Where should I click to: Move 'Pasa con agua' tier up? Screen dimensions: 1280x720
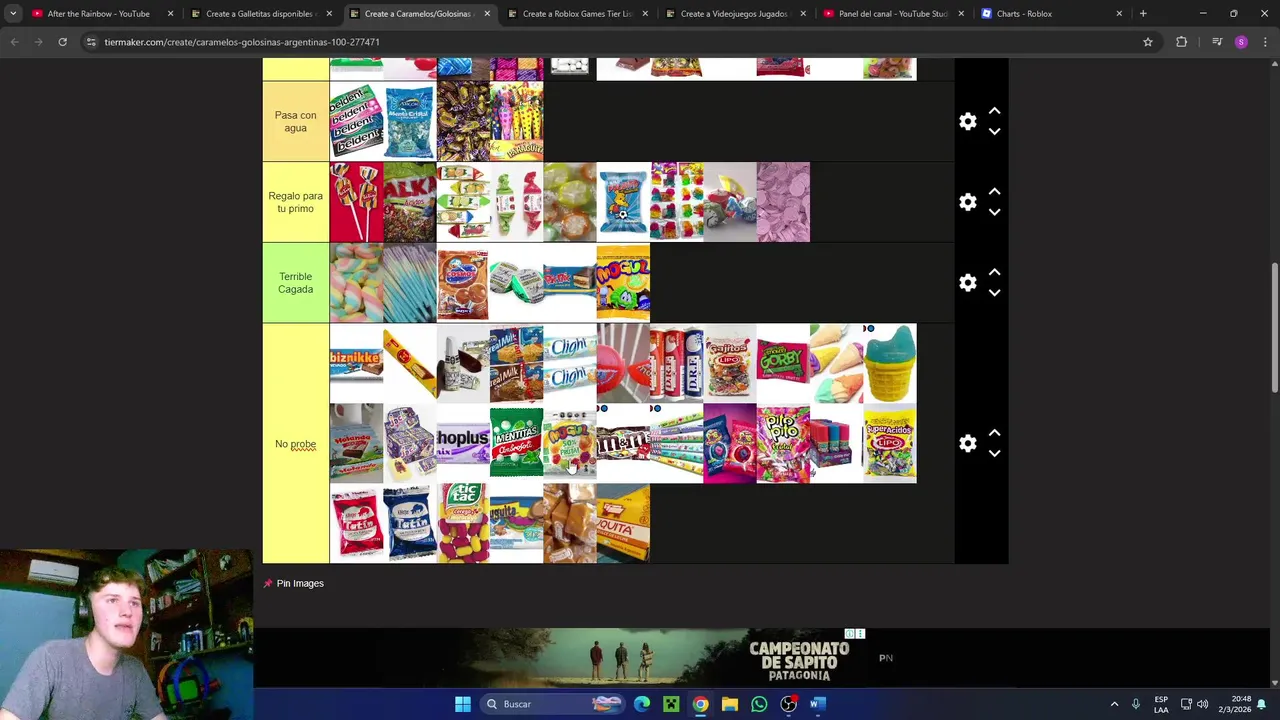994,111
